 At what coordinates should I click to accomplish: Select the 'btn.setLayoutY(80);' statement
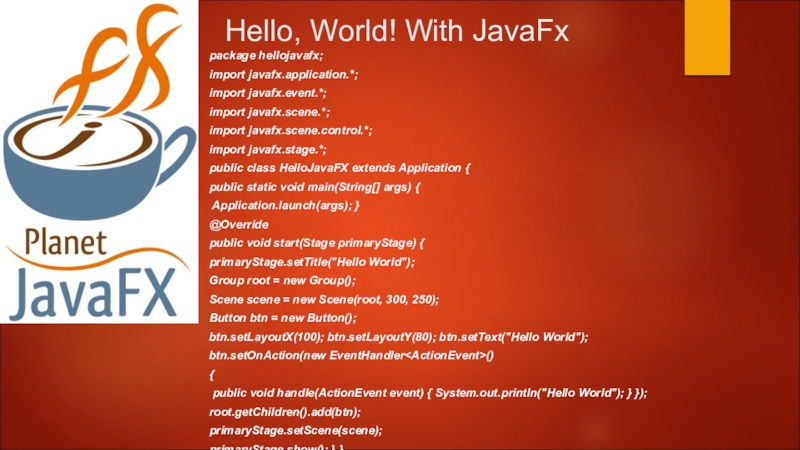[x=382, y=337]
